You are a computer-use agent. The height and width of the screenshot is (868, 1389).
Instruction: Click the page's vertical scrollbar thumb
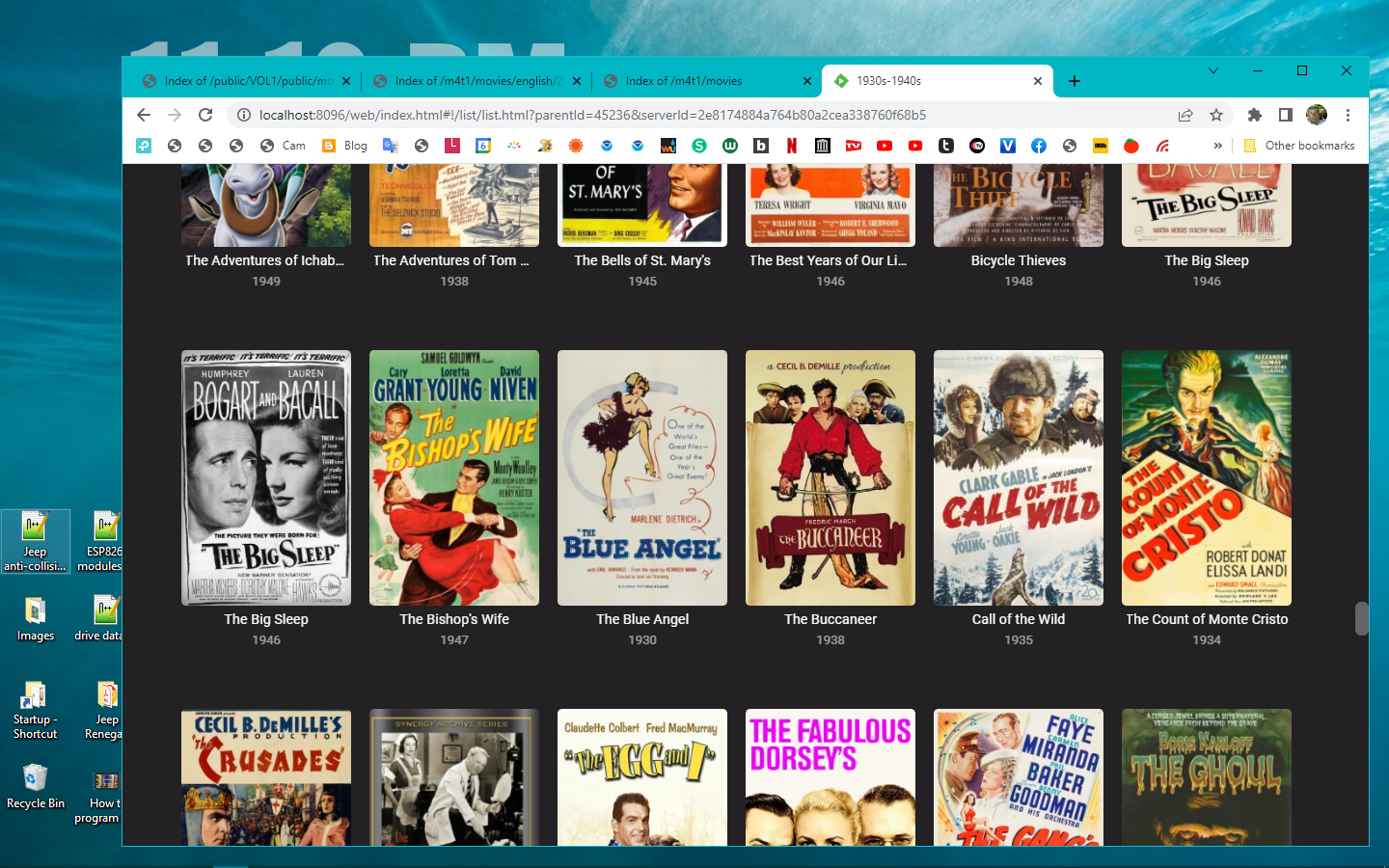pos(1361,619)
